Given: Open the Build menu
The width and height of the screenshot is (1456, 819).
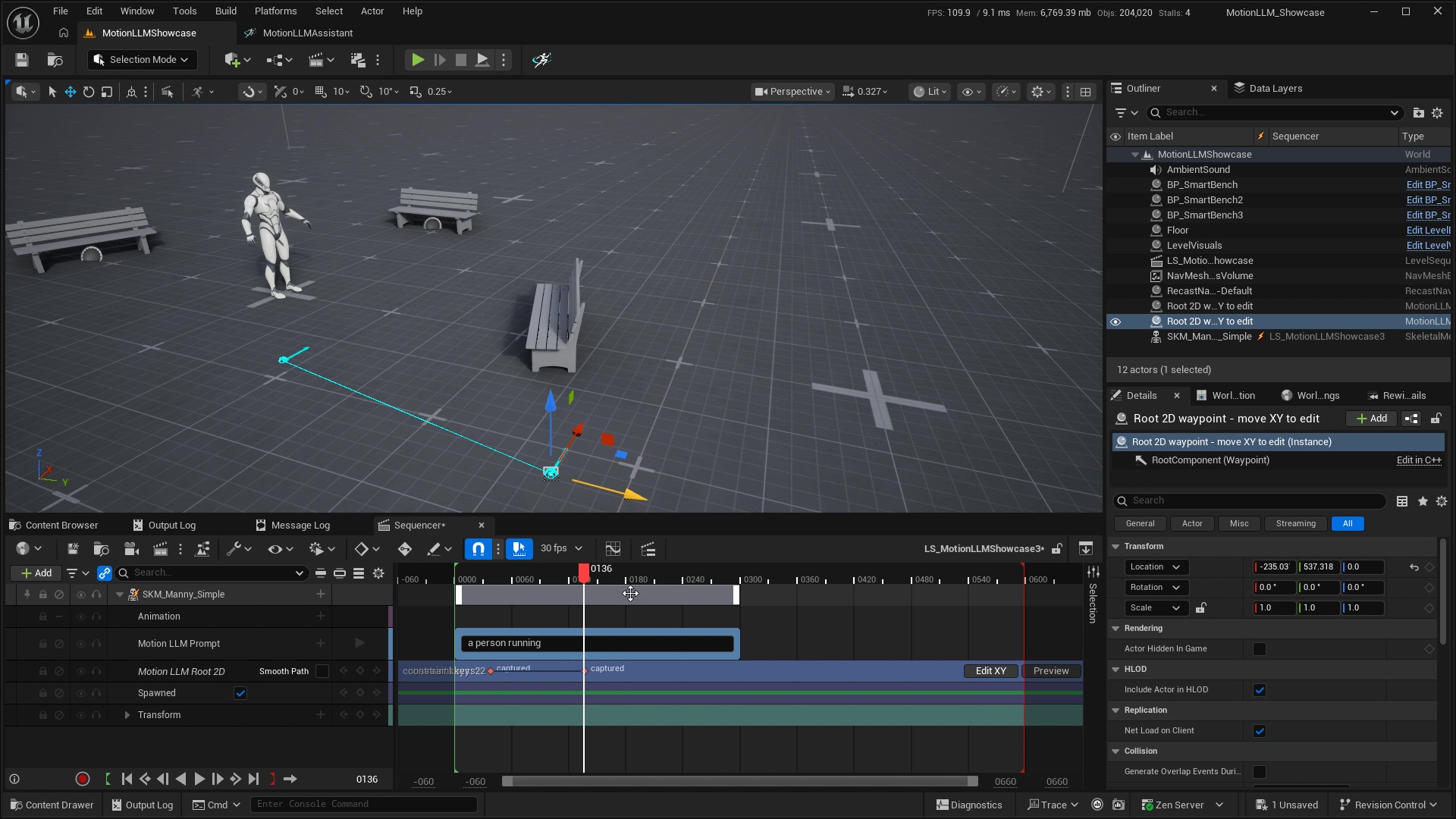Looking at the screenshot, I should click(225, 11).
